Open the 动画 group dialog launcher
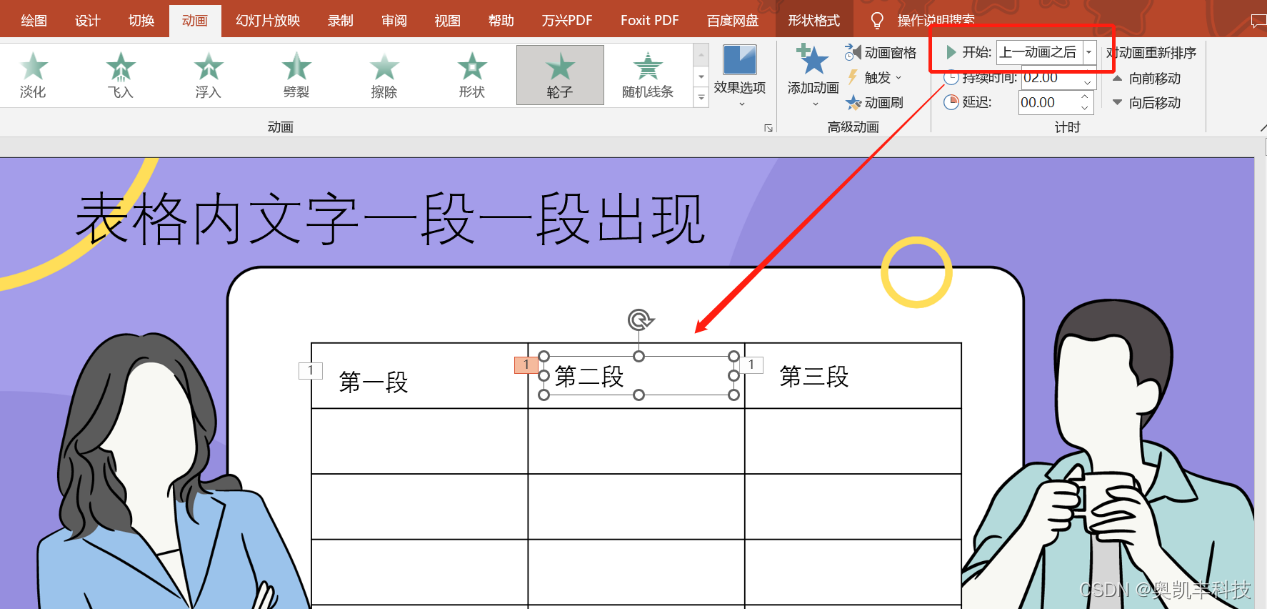This screenshot has height=609, width=1267. point(769,127)
